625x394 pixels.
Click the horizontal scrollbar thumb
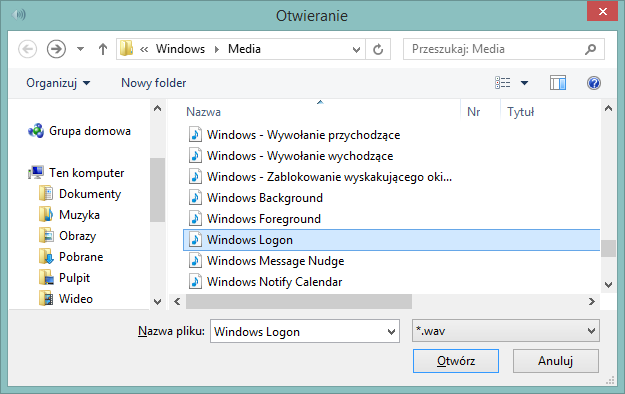point(299,301)
